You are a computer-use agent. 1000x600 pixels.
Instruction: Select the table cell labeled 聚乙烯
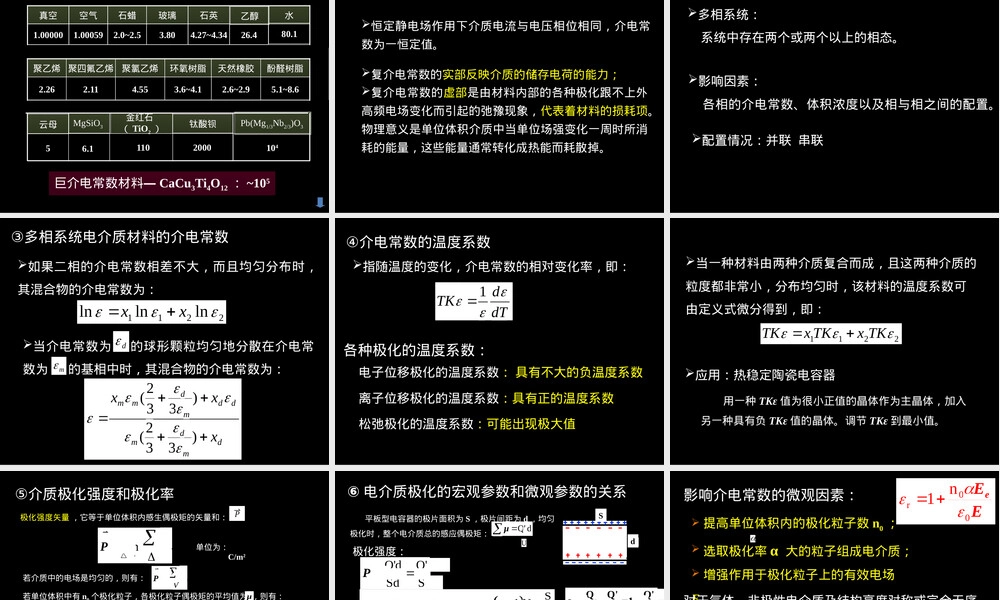[x=47, y=68]
